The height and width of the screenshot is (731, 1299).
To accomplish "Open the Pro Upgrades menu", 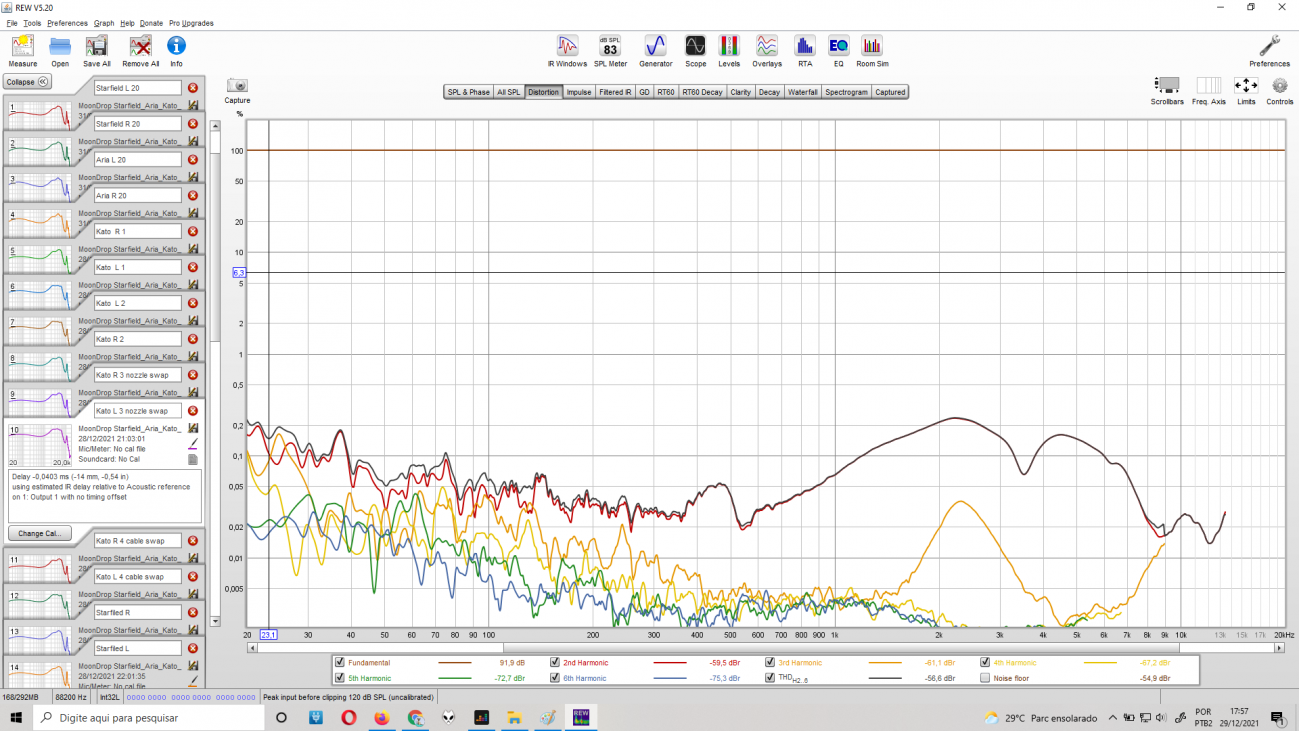I will point(191,23).
